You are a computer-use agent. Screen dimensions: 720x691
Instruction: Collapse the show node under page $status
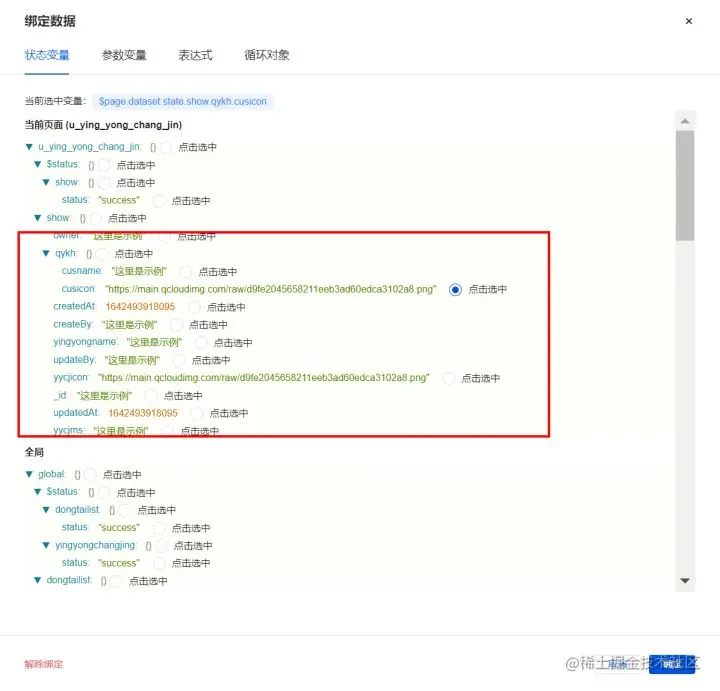tap(46, 182)
